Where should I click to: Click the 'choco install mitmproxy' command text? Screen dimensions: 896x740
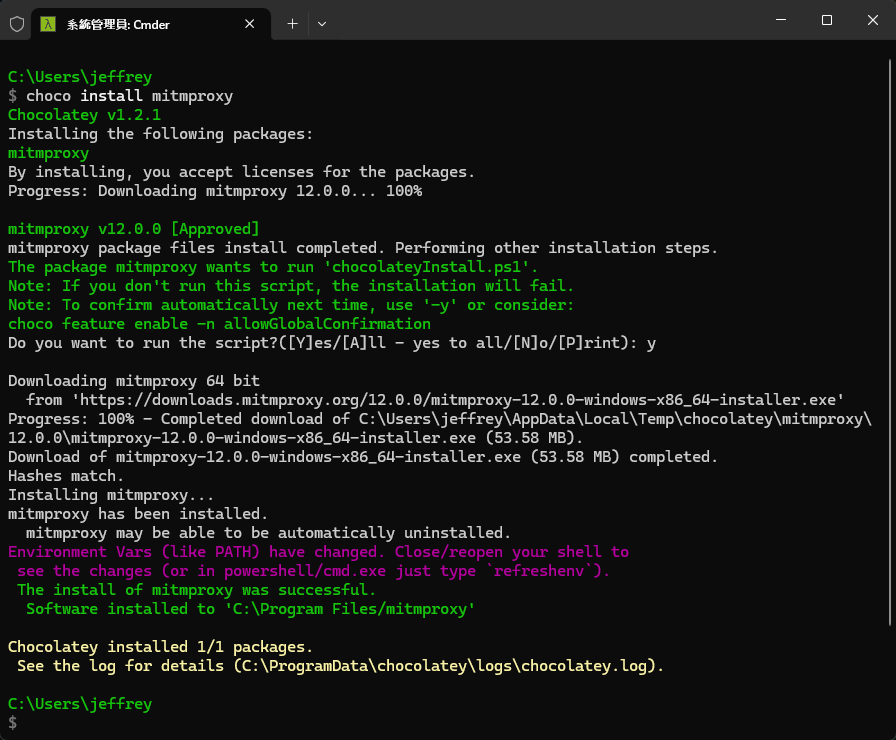[x=129, y=96]
